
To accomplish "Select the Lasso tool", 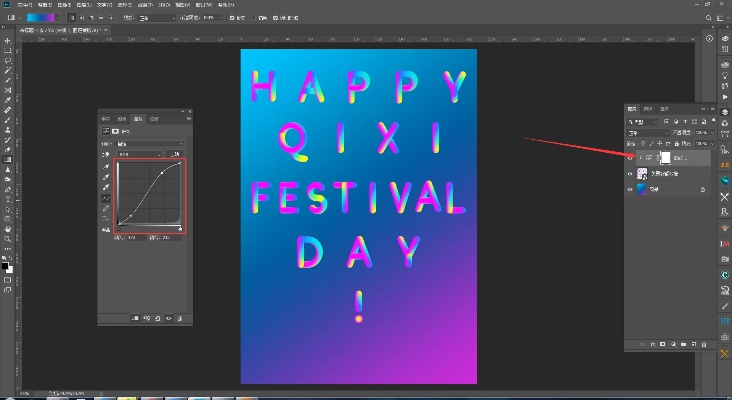I will (7, 61).
